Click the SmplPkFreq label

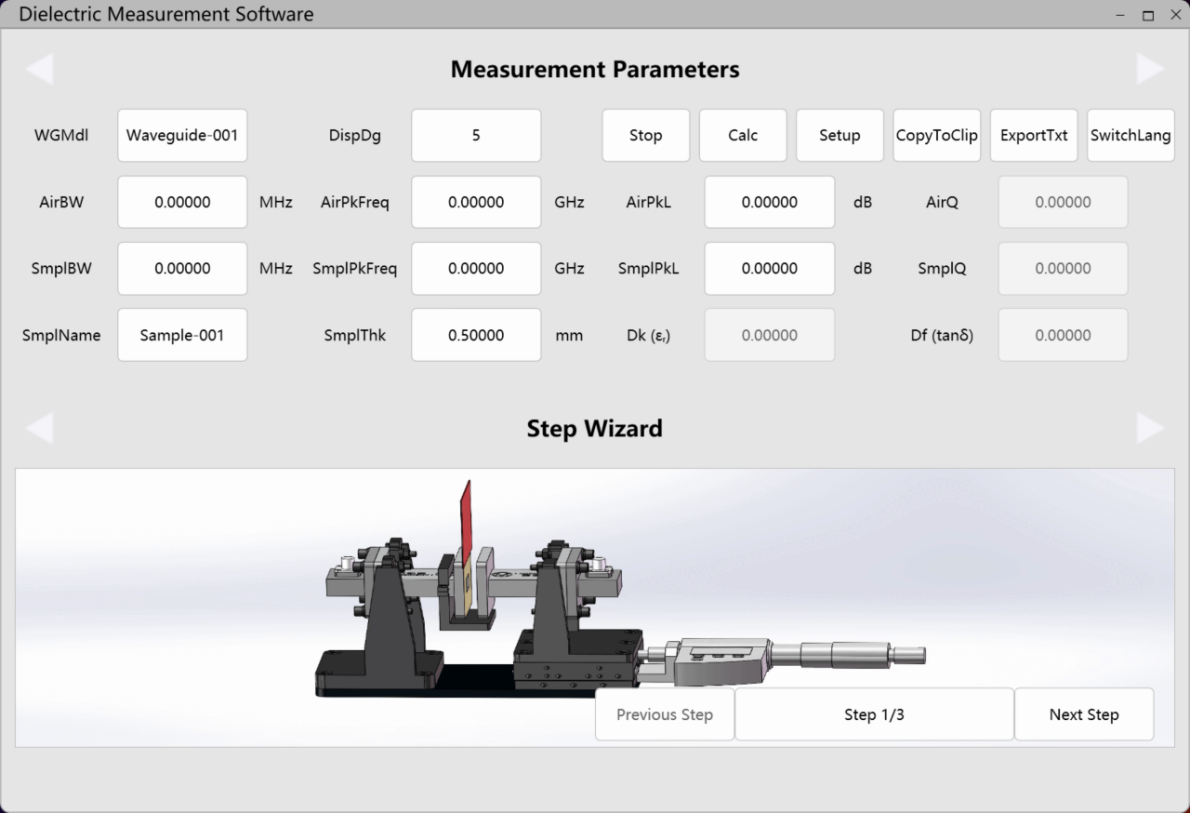click(x=354, y=268)
